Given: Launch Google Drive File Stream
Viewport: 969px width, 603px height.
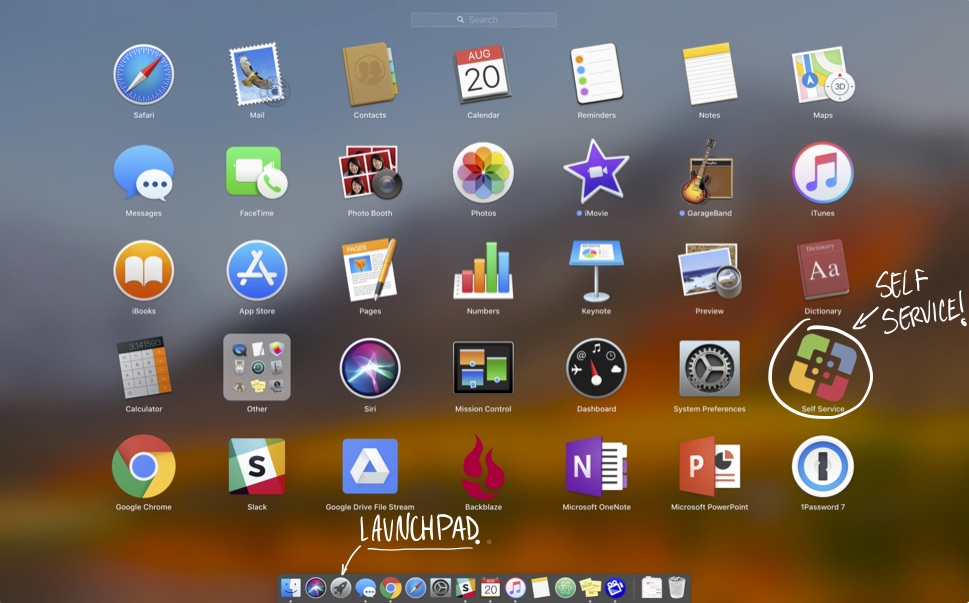Looking at the screenshot, I should coord(369,467).
